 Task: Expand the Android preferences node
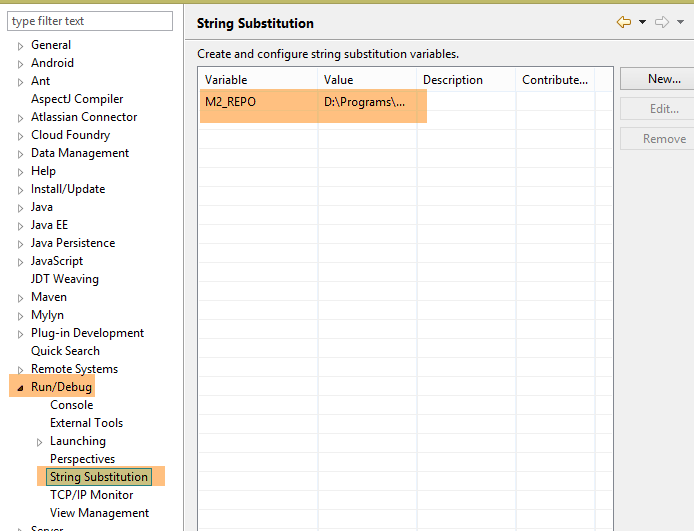(x=21, y=64)
